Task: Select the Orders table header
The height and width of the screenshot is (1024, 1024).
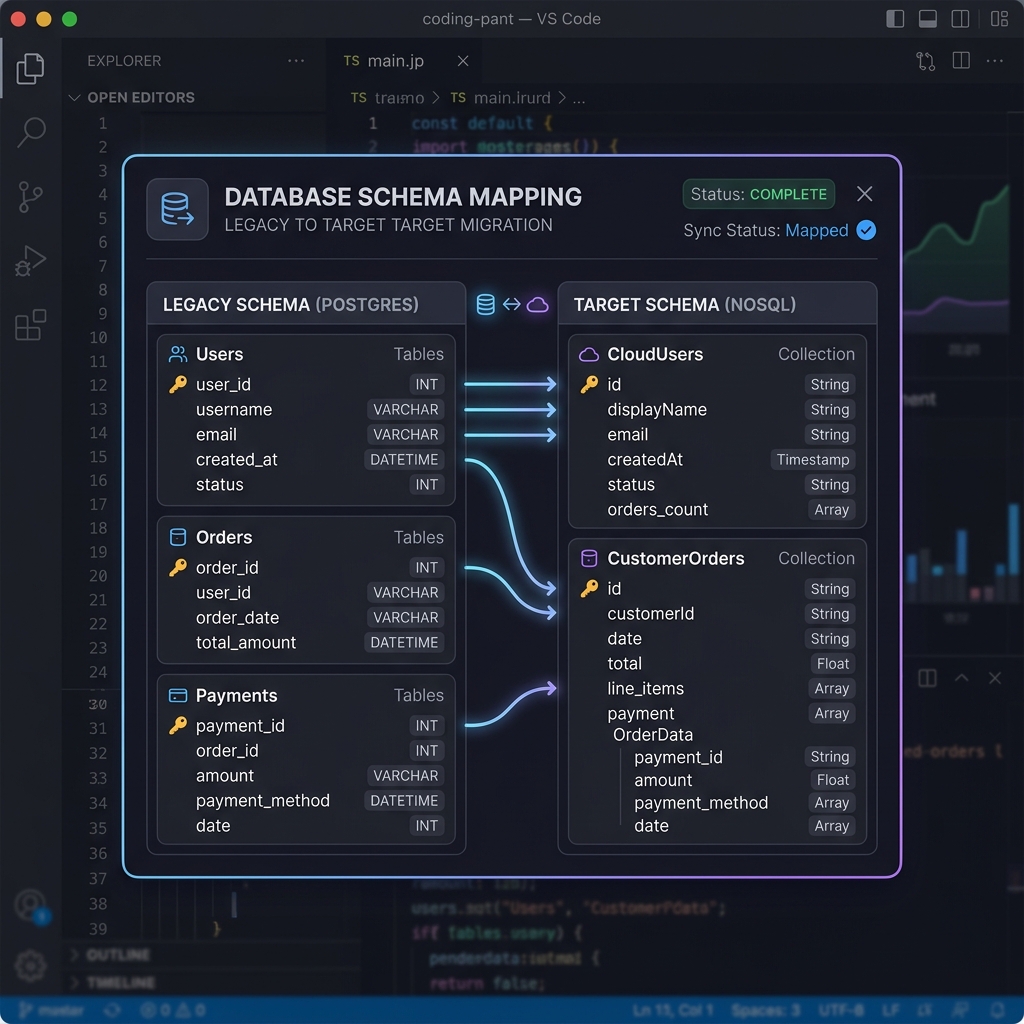Action: pos(306,537)
